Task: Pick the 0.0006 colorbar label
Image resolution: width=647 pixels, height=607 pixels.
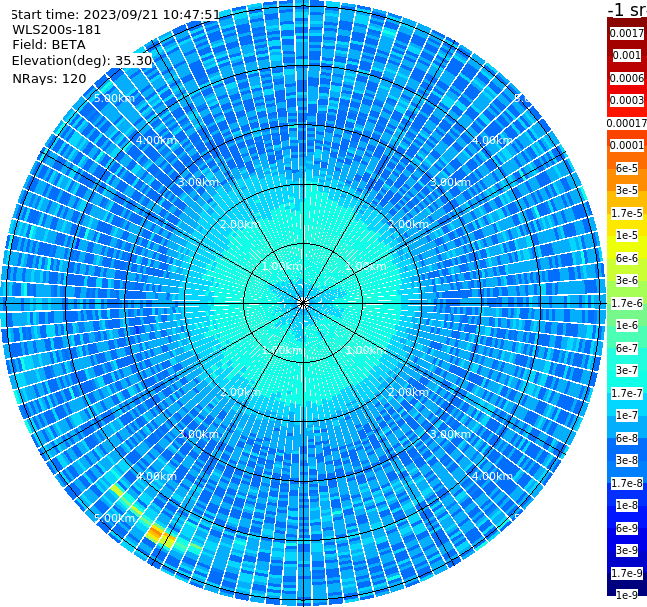Action: click(627, 78)
